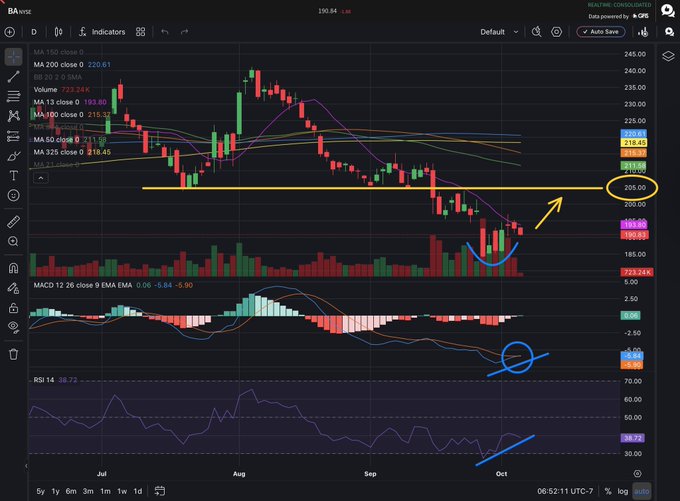Collapse the indicator legend with chevron
This screenshot has height=501, width=680.
coord(41,178)
